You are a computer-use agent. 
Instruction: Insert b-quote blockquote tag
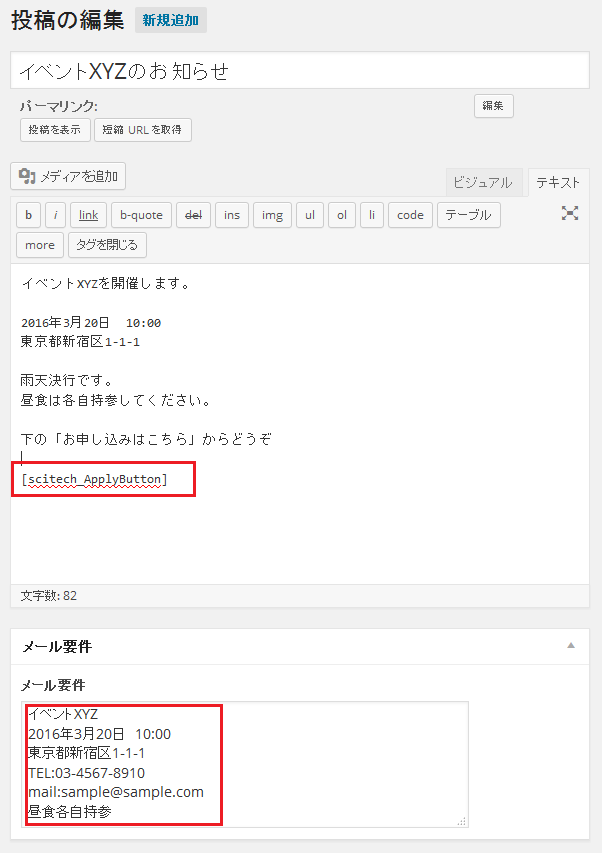[141, 215]
